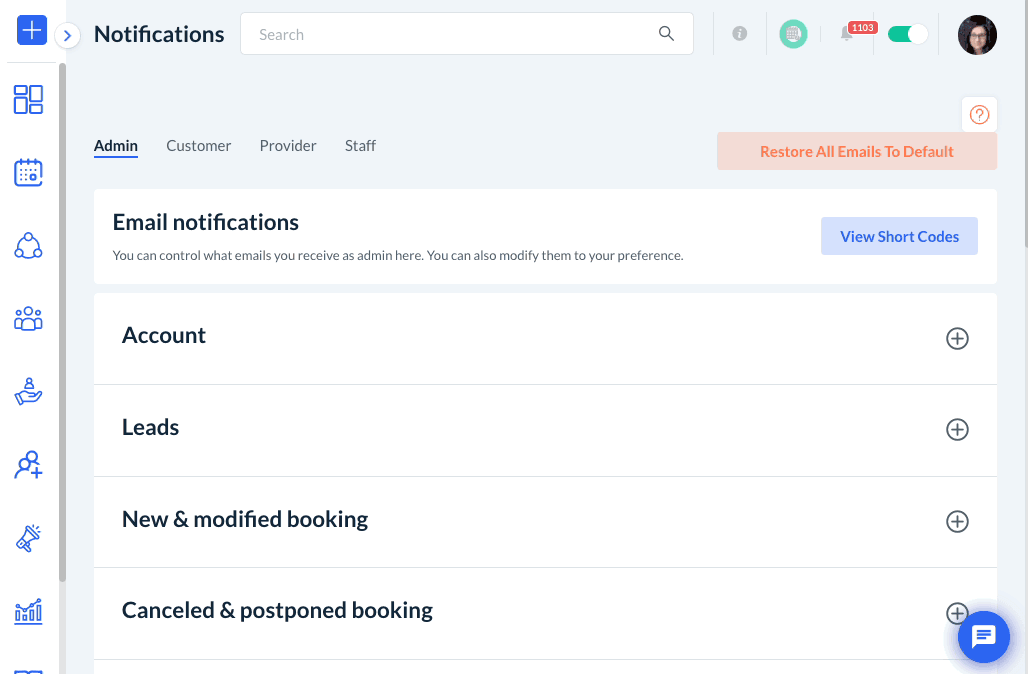Expand the Account section

pos(957,338)
